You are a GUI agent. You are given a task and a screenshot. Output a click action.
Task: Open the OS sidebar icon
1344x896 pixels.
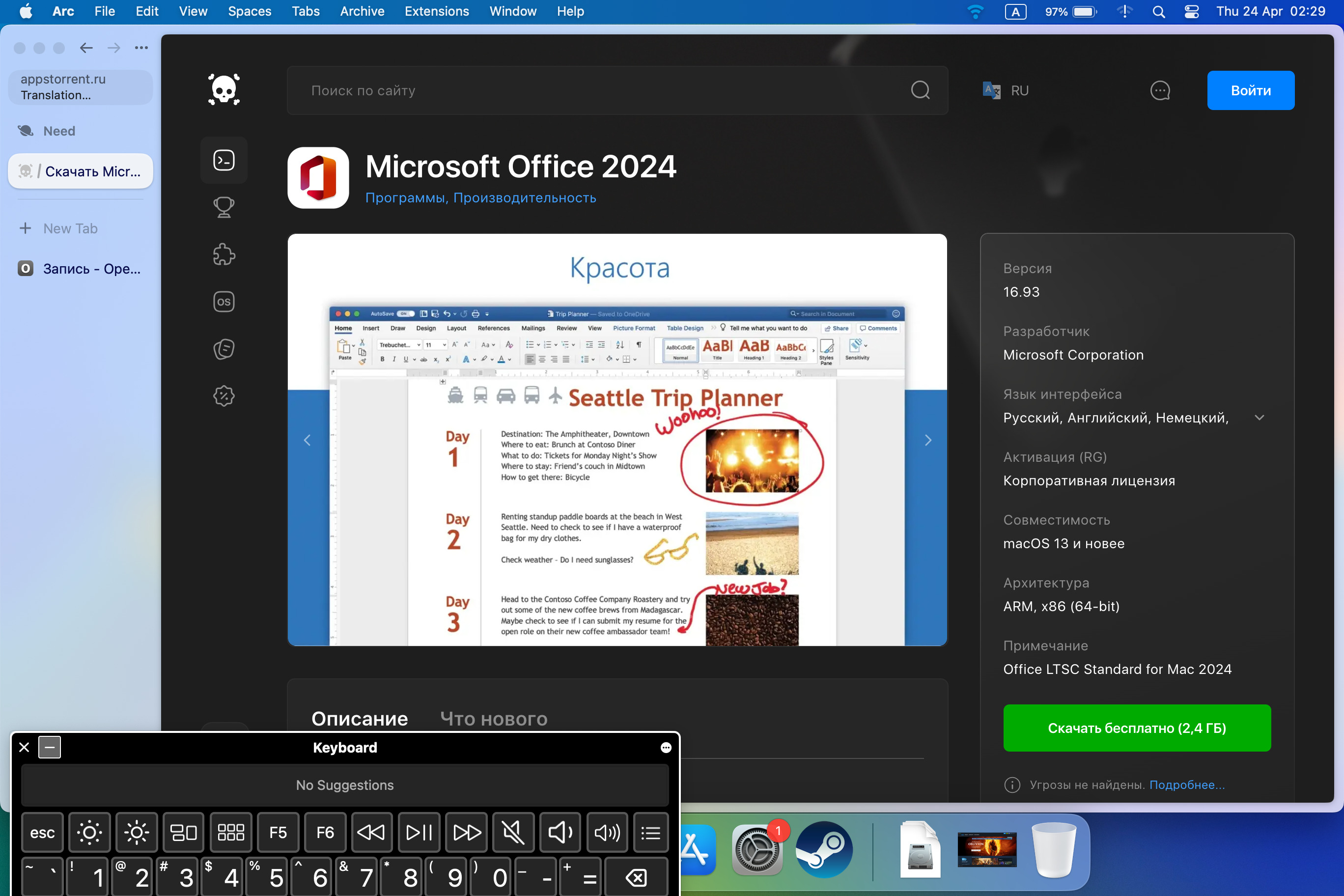tap(224, 302)
